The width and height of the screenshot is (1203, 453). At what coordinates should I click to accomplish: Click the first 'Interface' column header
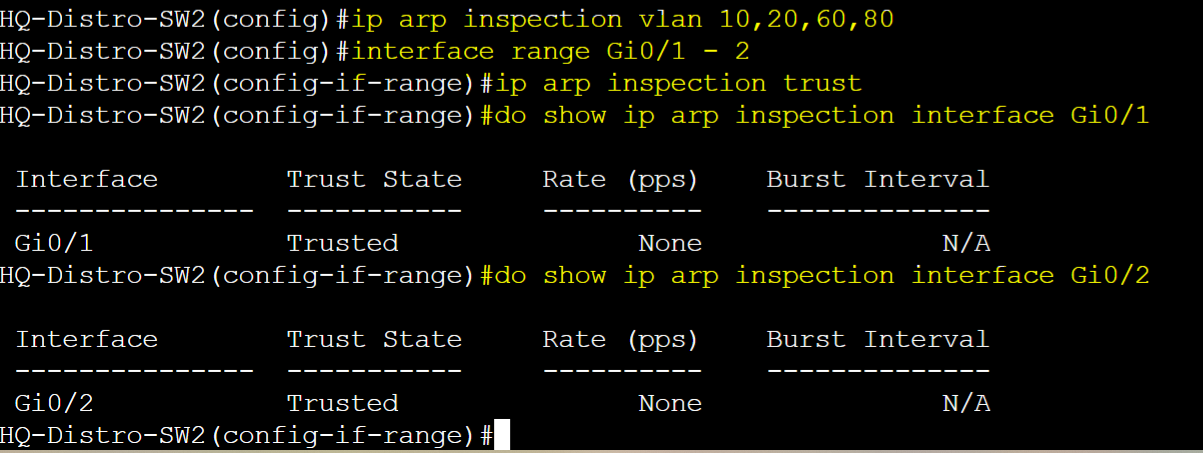tap(87, 179)
